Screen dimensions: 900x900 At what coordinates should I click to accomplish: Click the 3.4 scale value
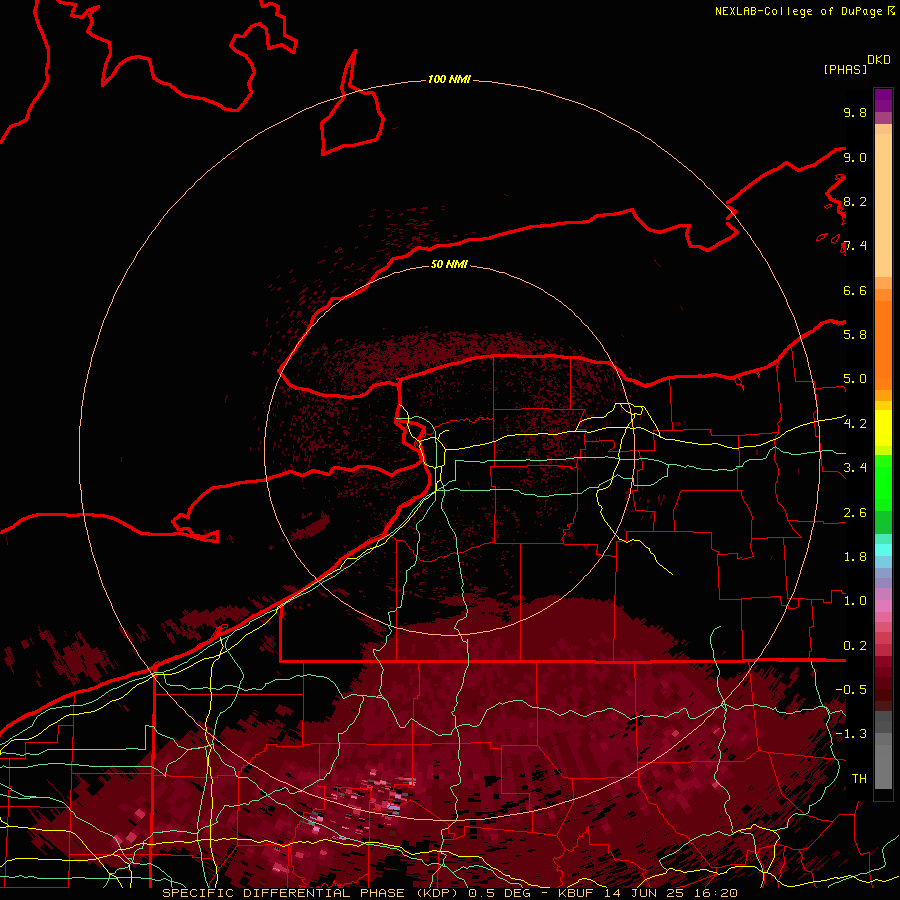tap(855, 468)
